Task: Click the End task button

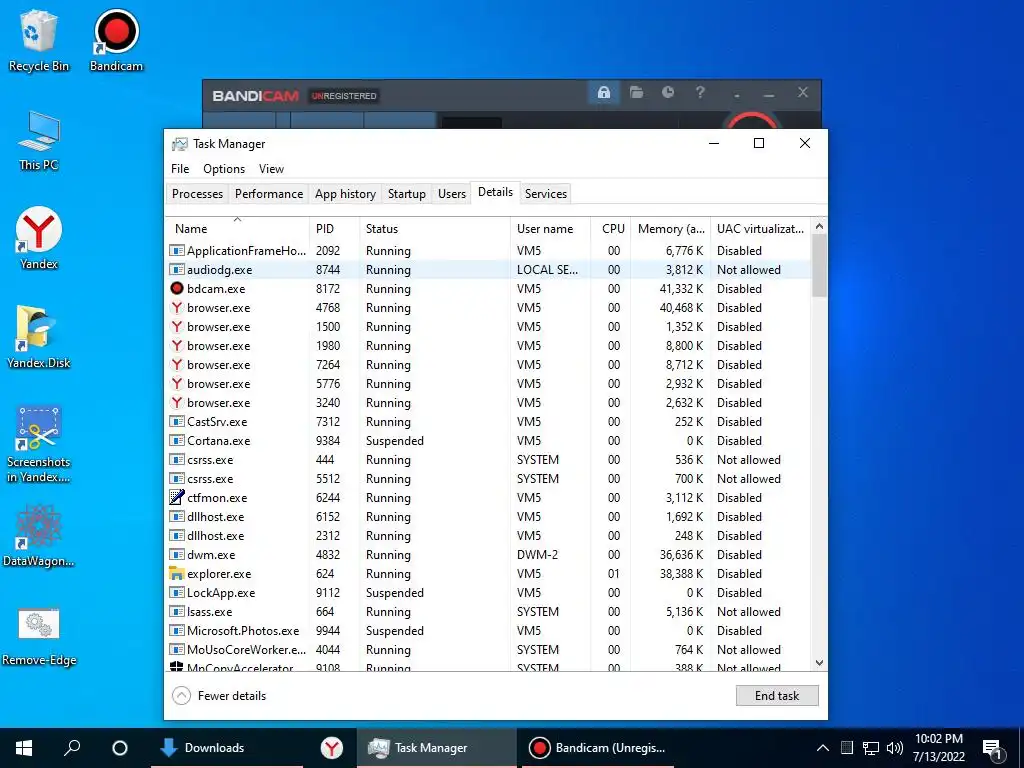Action: (777, 696)
